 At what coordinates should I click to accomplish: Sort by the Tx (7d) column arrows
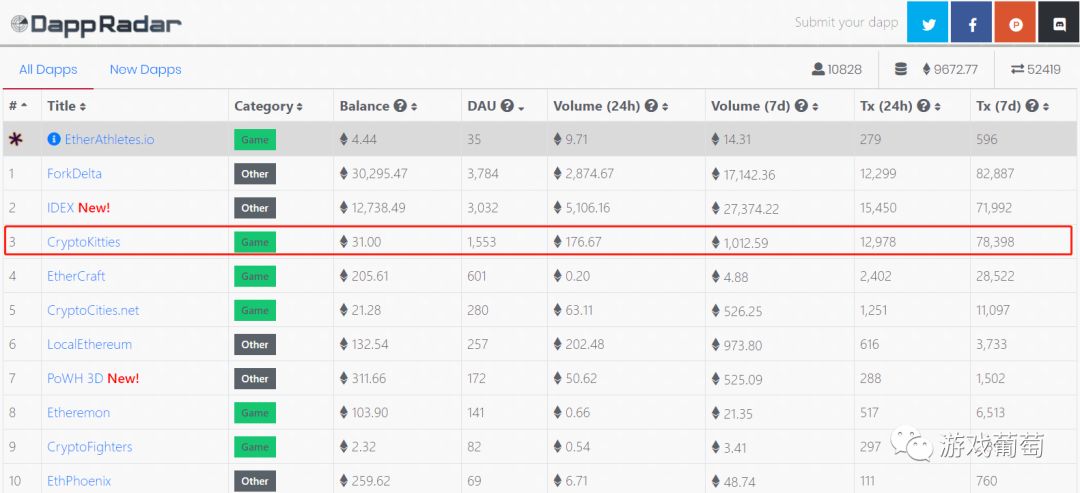(x=1046, y=107)
